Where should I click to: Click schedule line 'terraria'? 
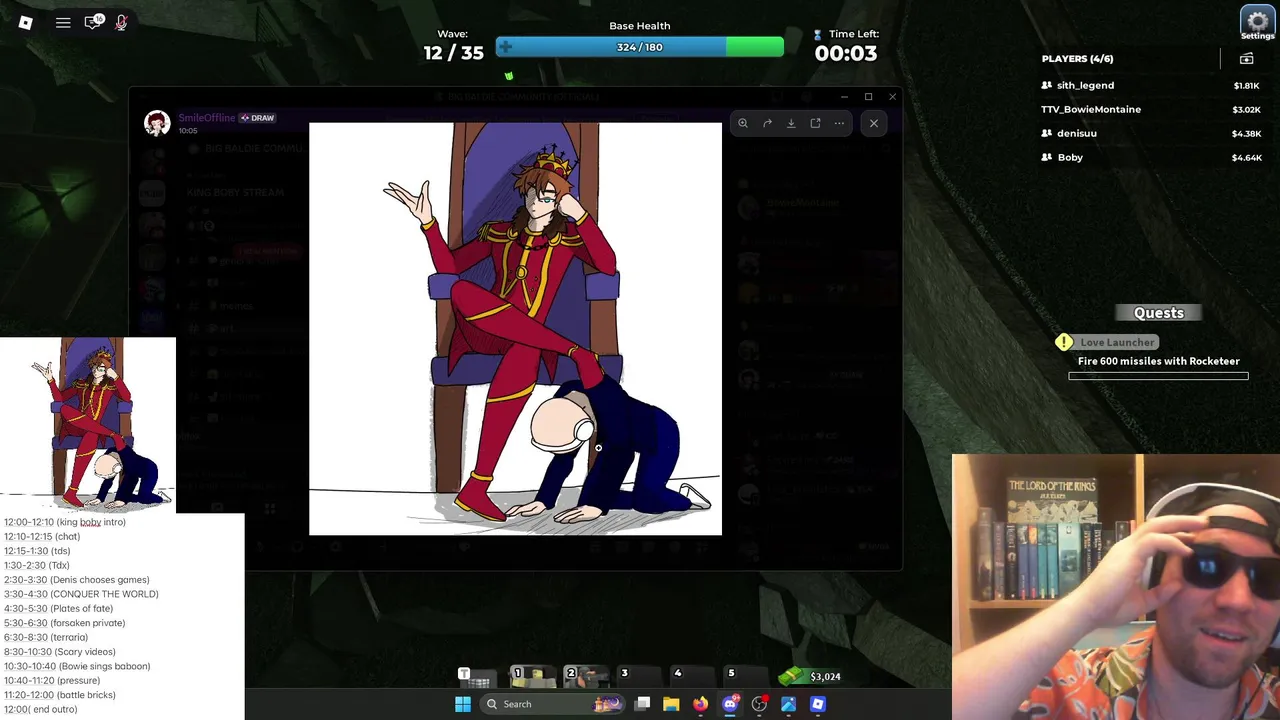pyautogui.click(x=45, y=637)
